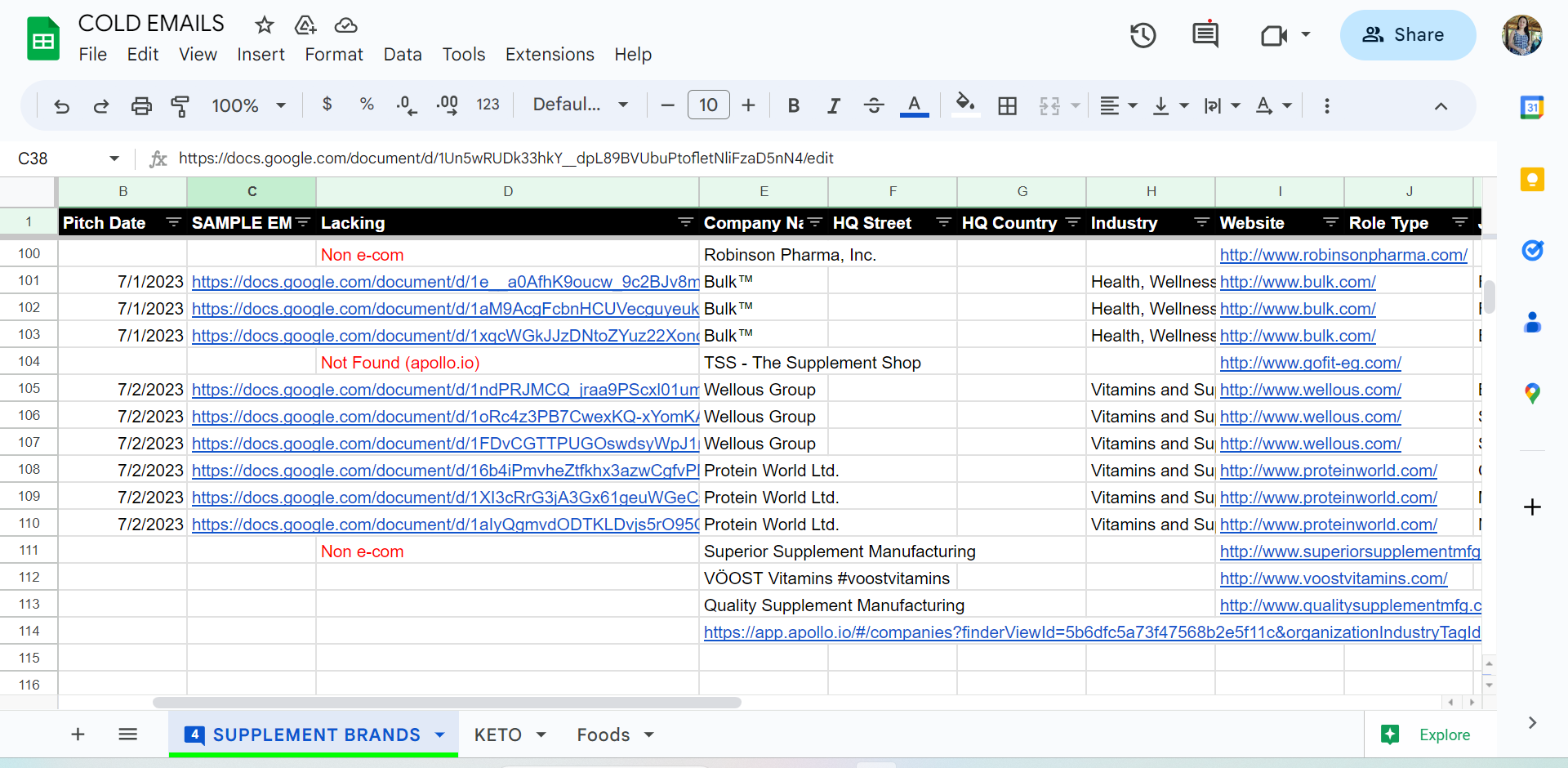Click the Redo arrow icon
The height and width of the screenshot is (768, 1568).
(101, 105)
